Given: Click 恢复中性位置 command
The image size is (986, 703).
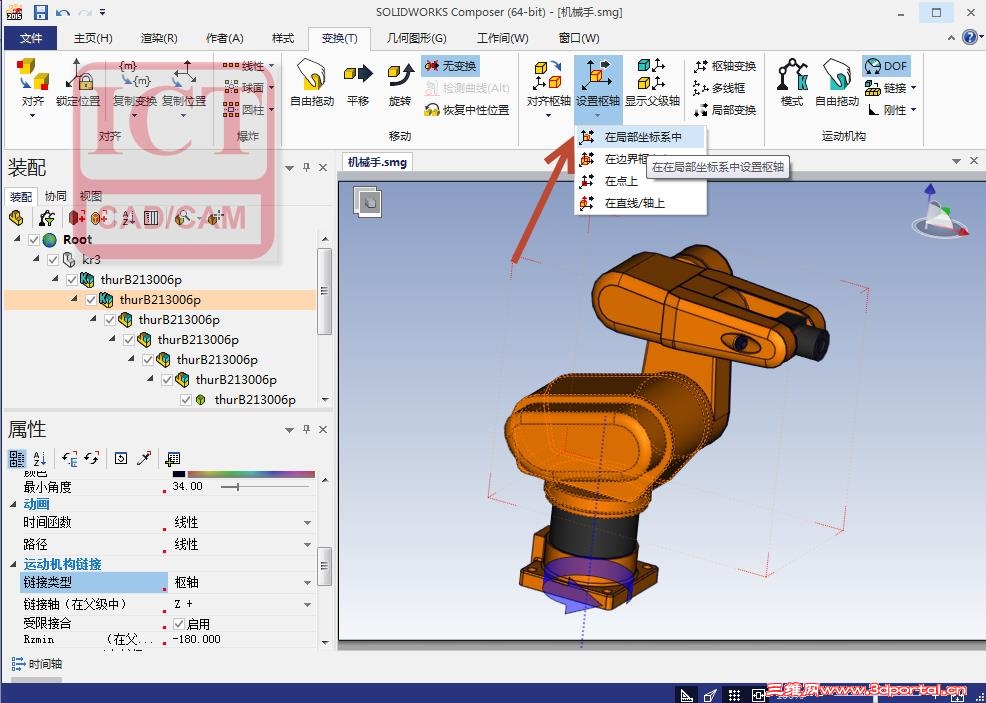Looking at the screenshot, I should 467,110.
